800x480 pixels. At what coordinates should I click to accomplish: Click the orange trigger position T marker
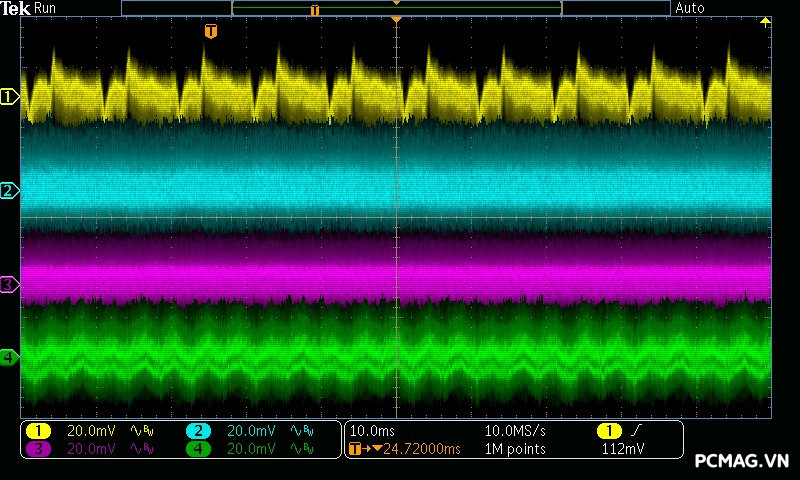pyautogui.click(x=210, y=32)
